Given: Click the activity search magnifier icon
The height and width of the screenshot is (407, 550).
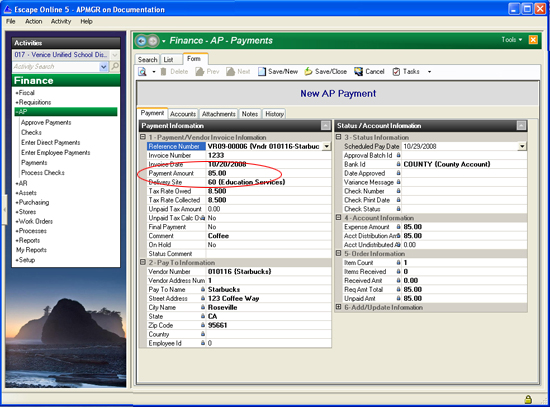Looking at the screenshot, I should coord(115,66).
